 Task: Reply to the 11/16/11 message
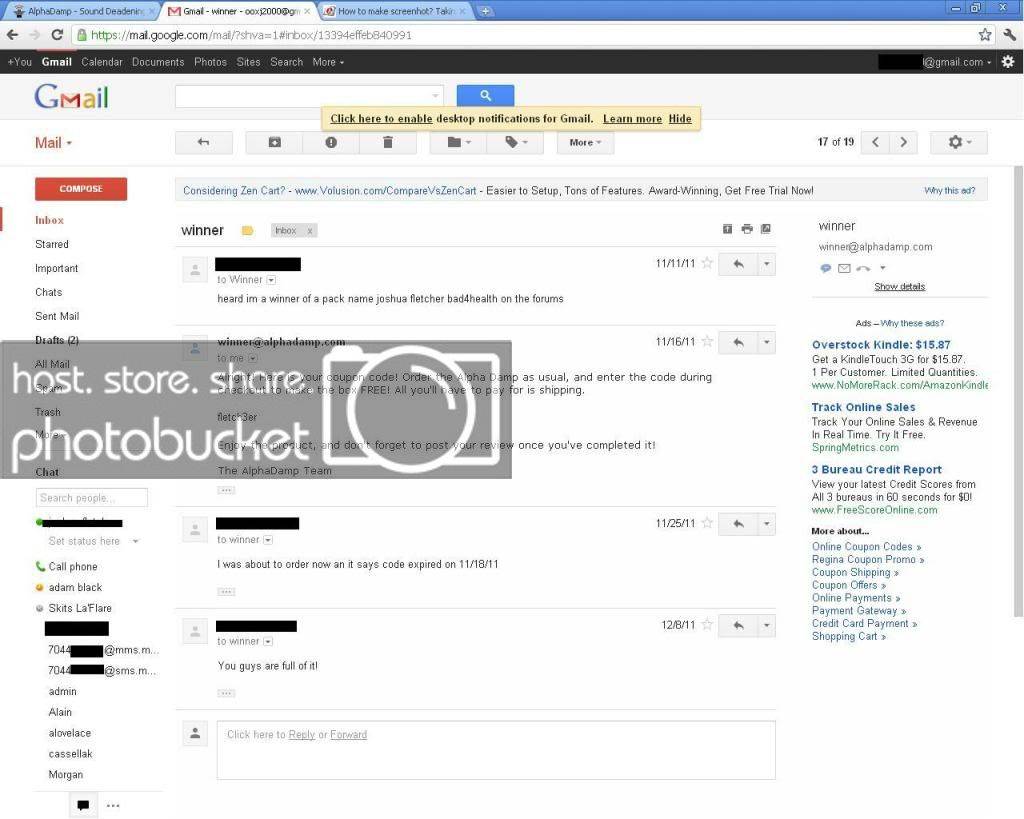[x=738, y=342]
